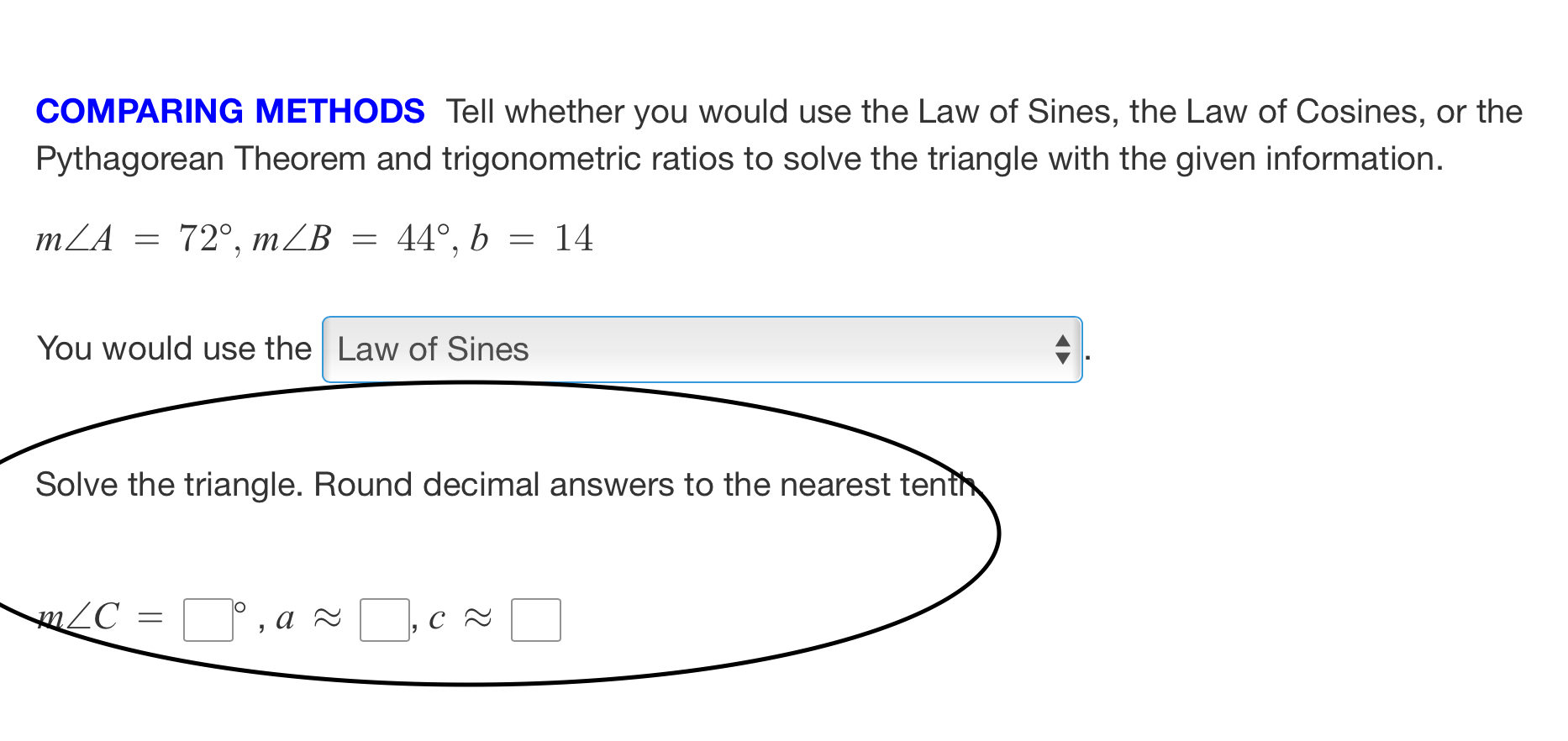Click the dropdown stepper arrows icon
1568x741 pixels.
(x=1062, y=349)
